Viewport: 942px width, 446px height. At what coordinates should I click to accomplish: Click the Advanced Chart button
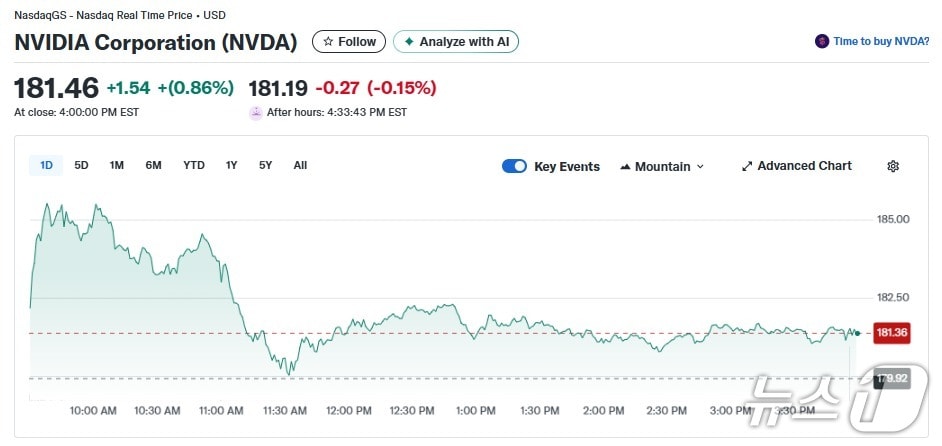tap(803, 166)
